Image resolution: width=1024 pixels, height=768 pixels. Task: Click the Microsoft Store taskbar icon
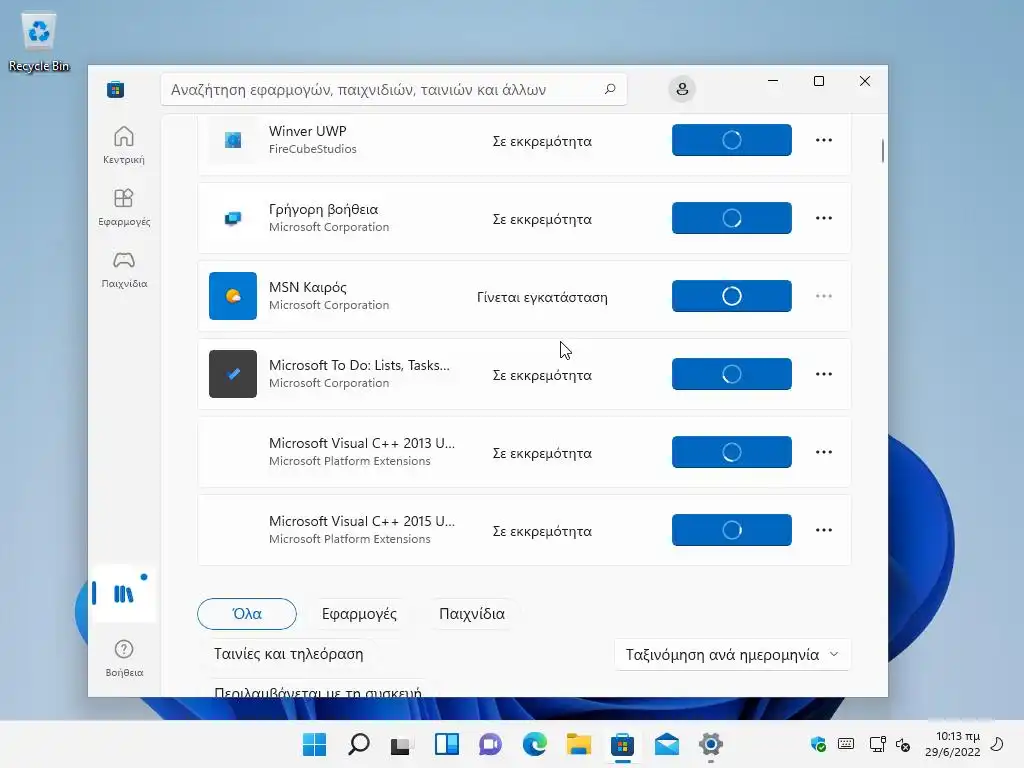coord(622,744)
